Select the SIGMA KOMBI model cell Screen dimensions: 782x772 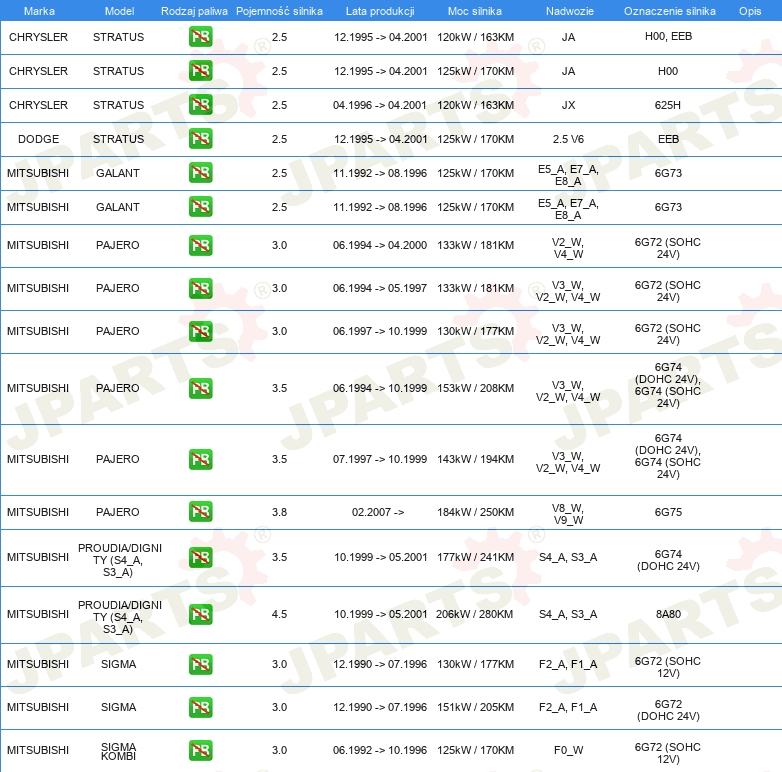118,751
